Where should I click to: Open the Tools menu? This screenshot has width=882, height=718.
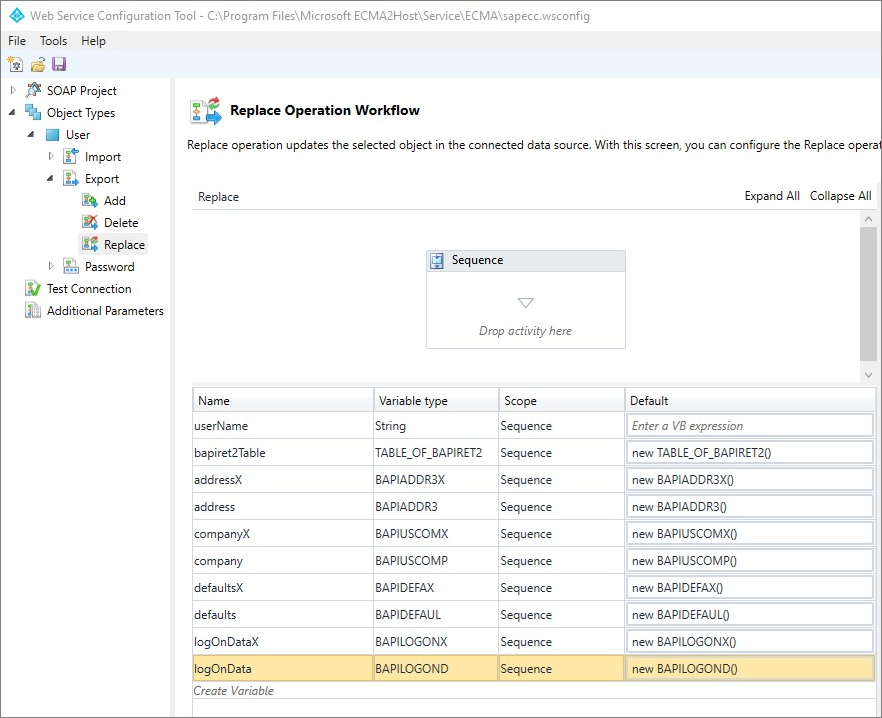pos(53,41)
